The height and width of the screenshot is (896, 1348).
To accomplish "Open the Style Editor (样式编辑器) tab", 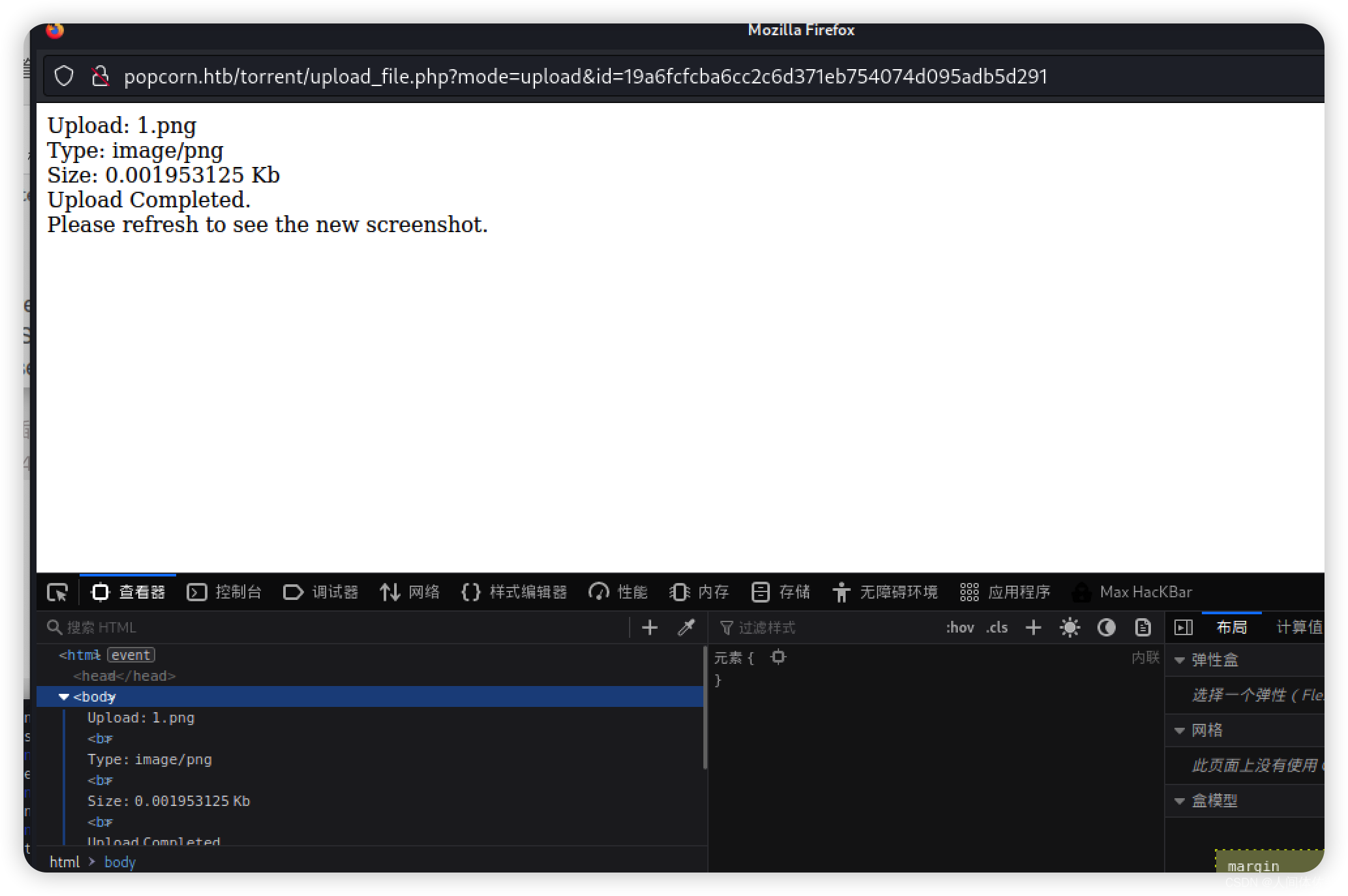I will tap(514, 592).
